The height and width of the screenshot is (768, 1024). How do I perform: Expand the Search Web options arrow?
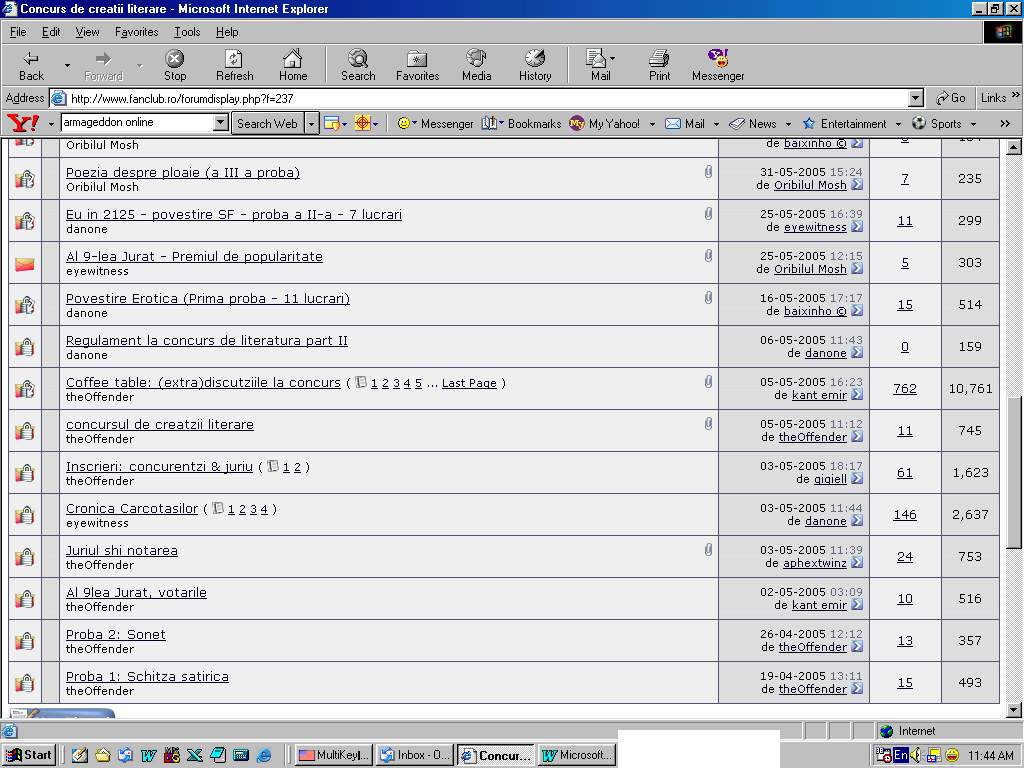[x=312, y=123]
